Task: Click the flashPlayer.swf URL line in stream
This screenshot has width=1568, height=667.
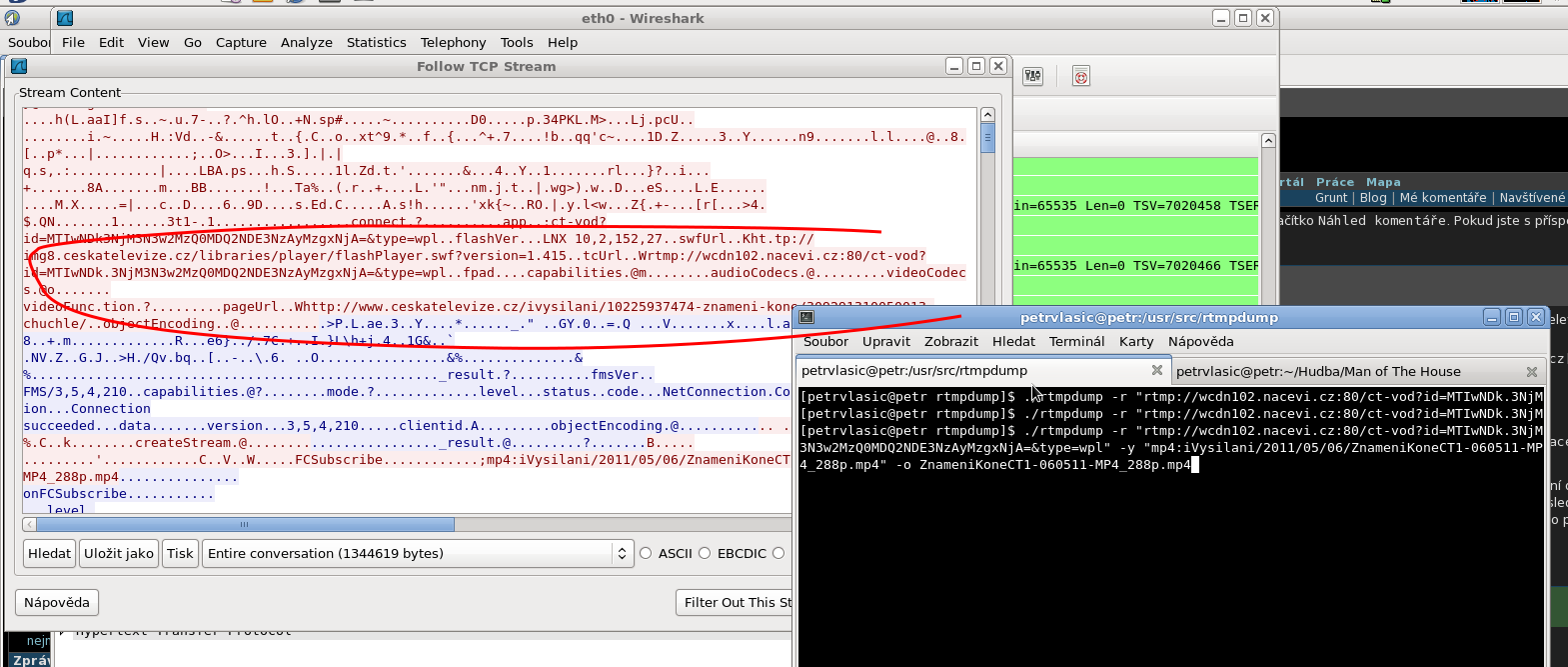Action: pyautogui.click(x=475, y=255)
